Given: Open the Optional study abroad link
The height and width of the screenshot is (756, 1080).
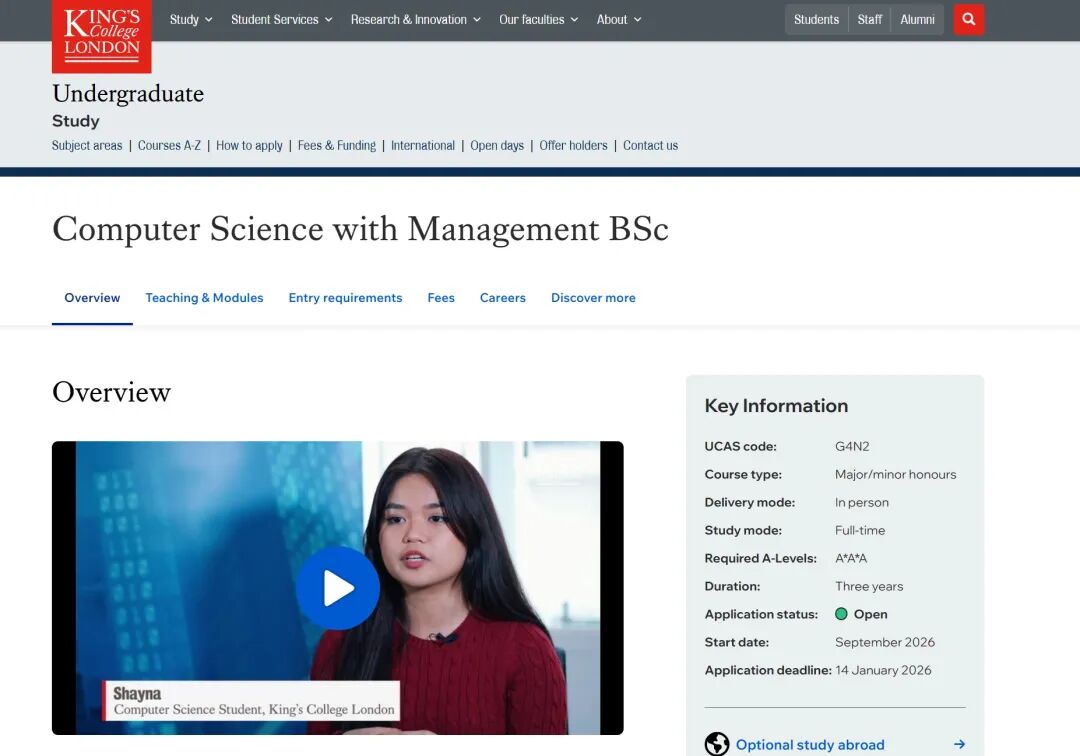Looking at the screenshot, I should click(810, 745).
